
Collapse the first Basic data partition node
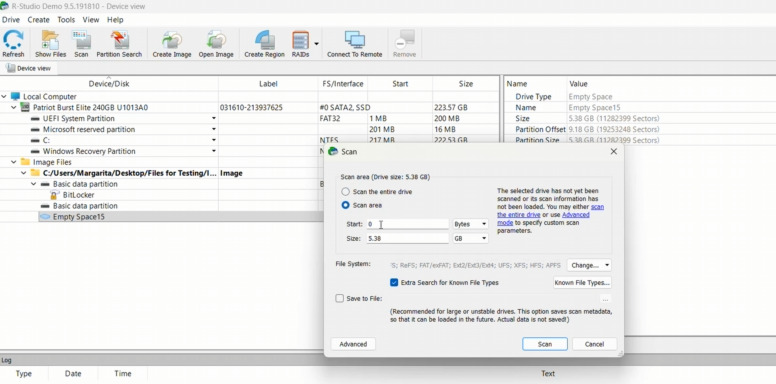[34, 184]
